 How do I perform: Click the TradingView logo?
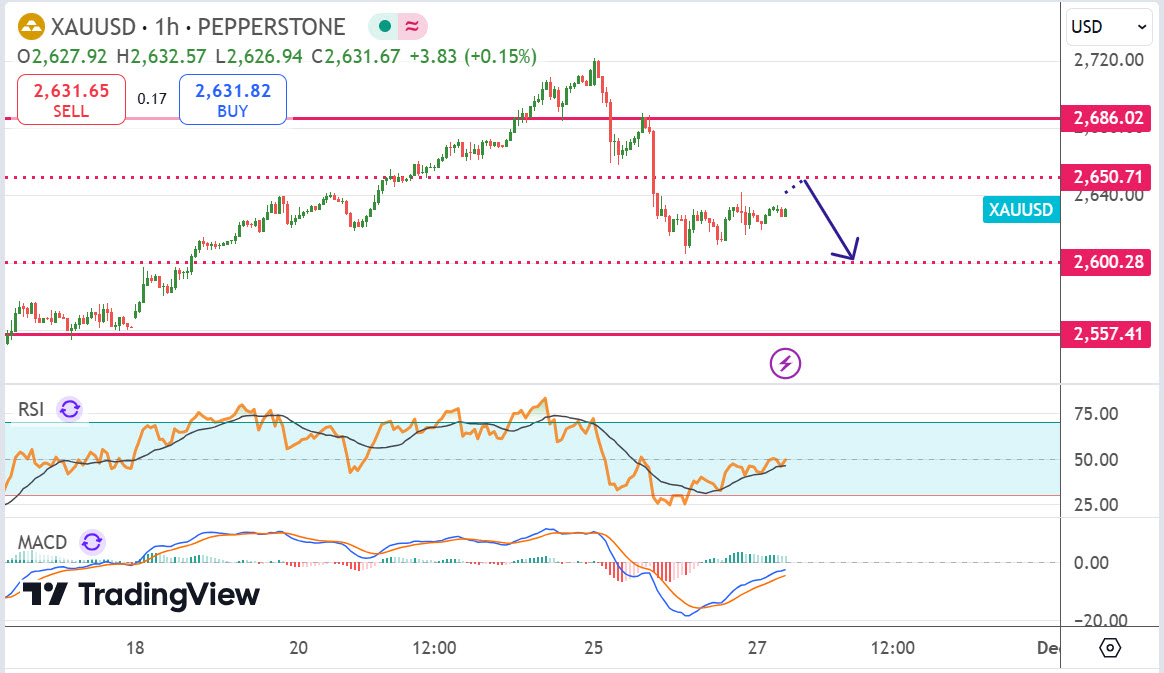(x=141, y=595)
